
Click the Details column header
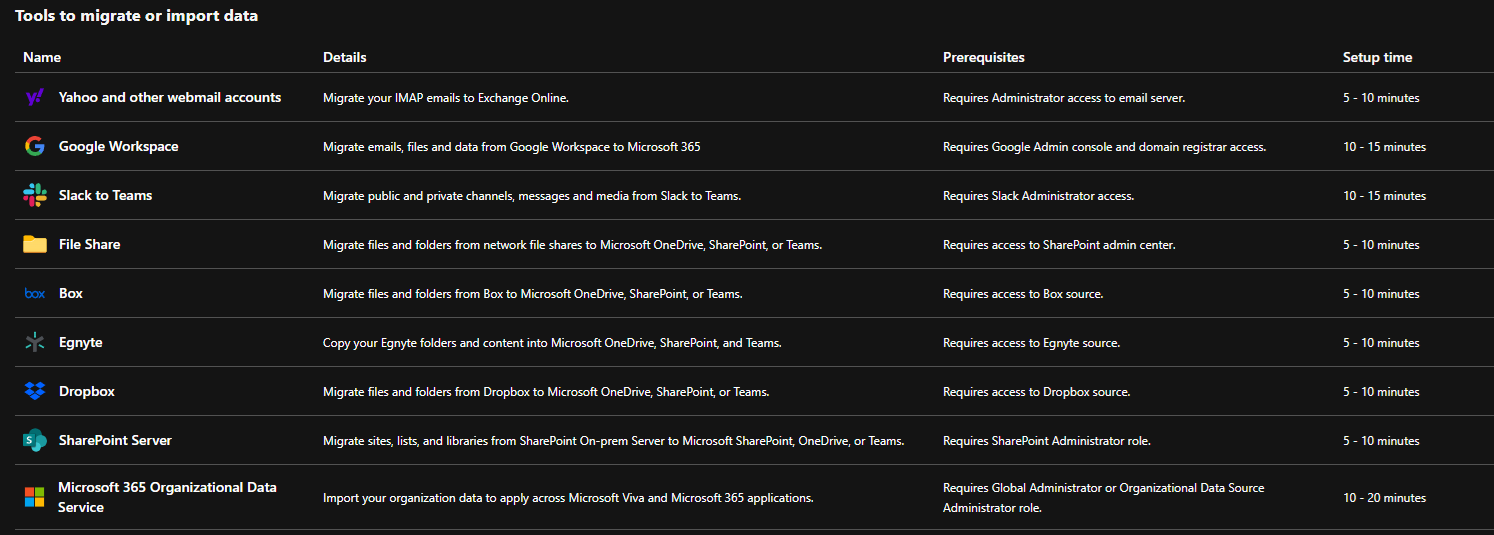point(344,57)
